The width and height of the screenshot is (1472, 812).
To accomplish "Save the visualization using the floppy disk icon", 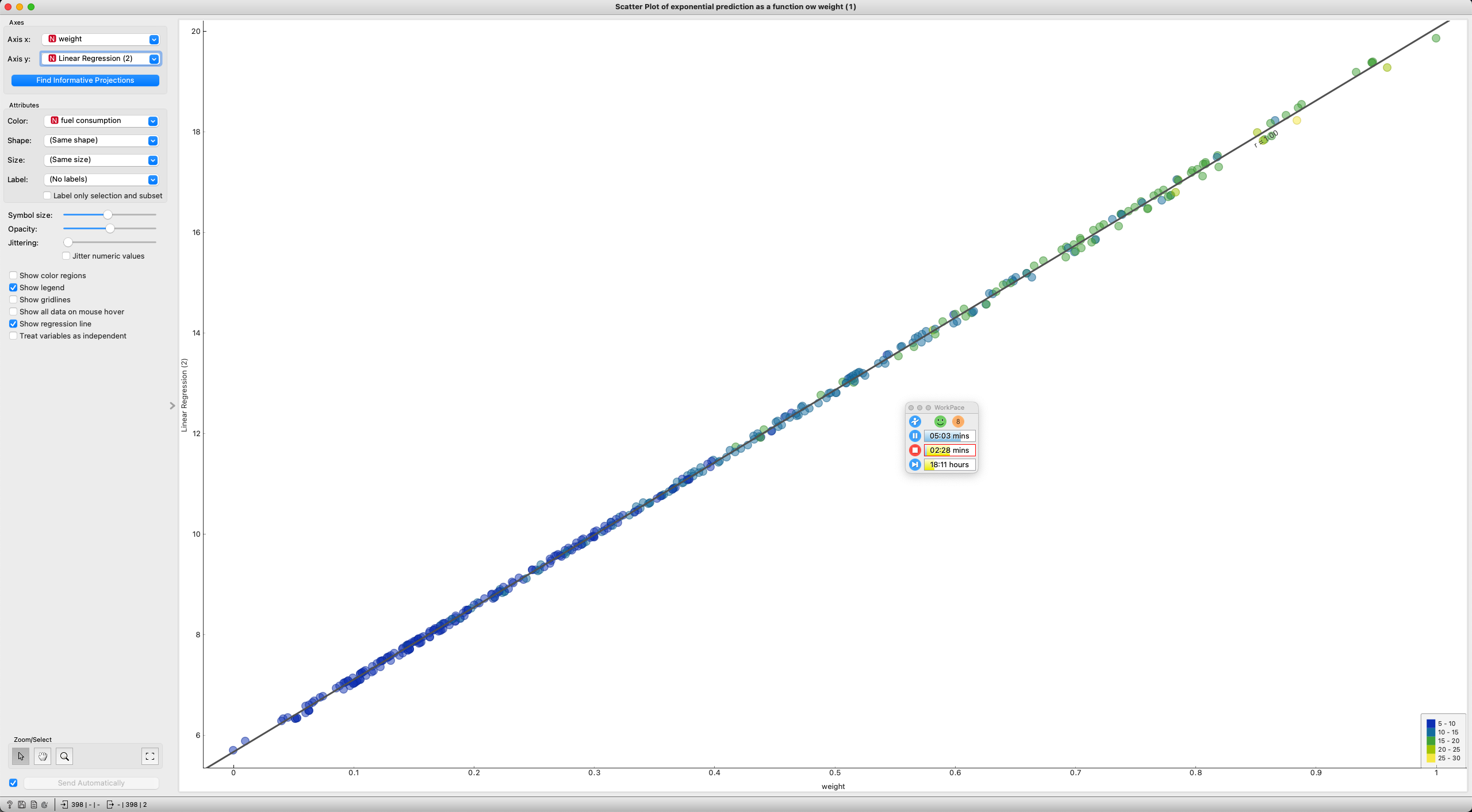I will 21,804.
